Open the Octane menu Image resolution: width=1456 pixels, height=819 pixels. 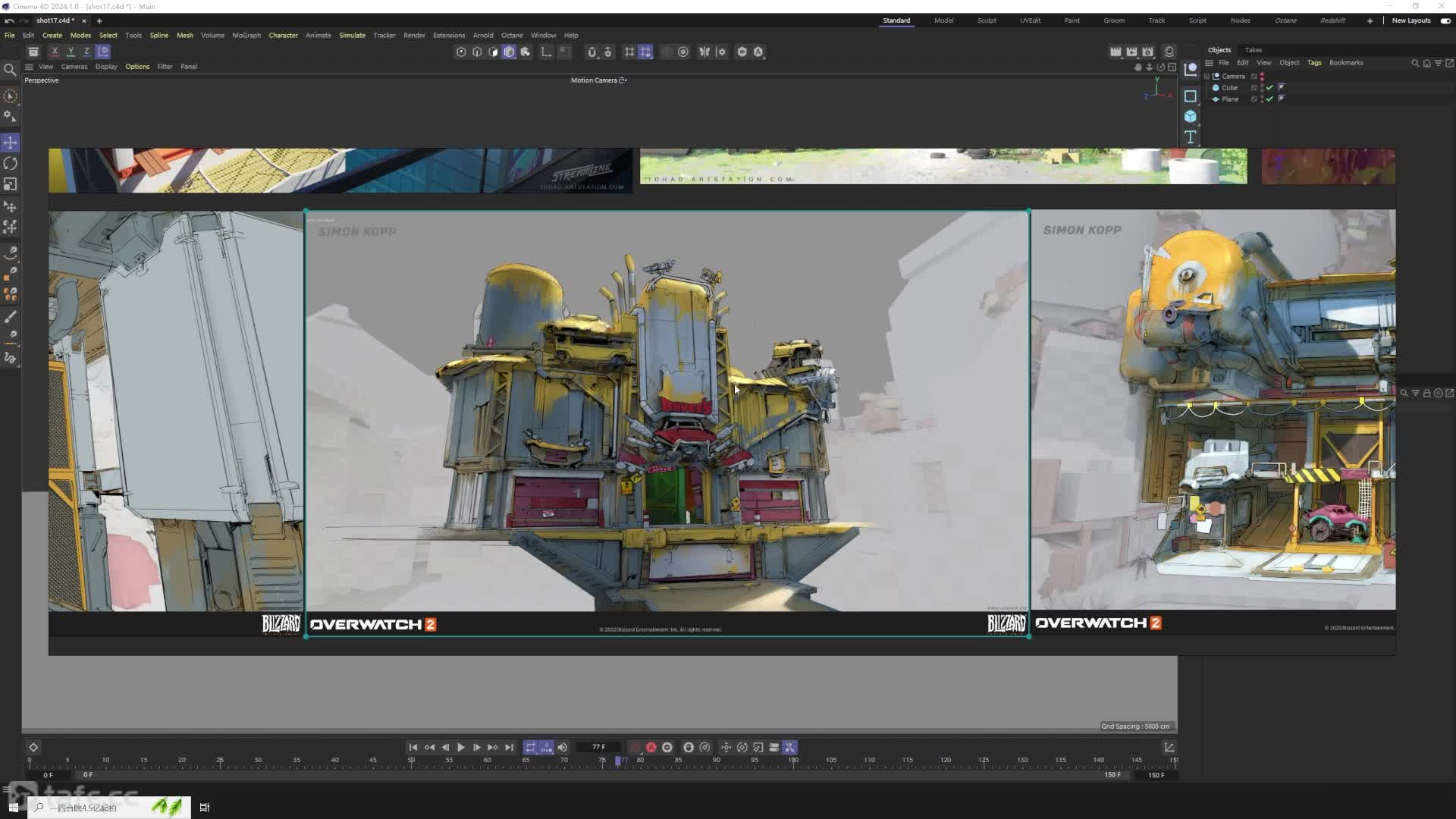pos(512,35)
